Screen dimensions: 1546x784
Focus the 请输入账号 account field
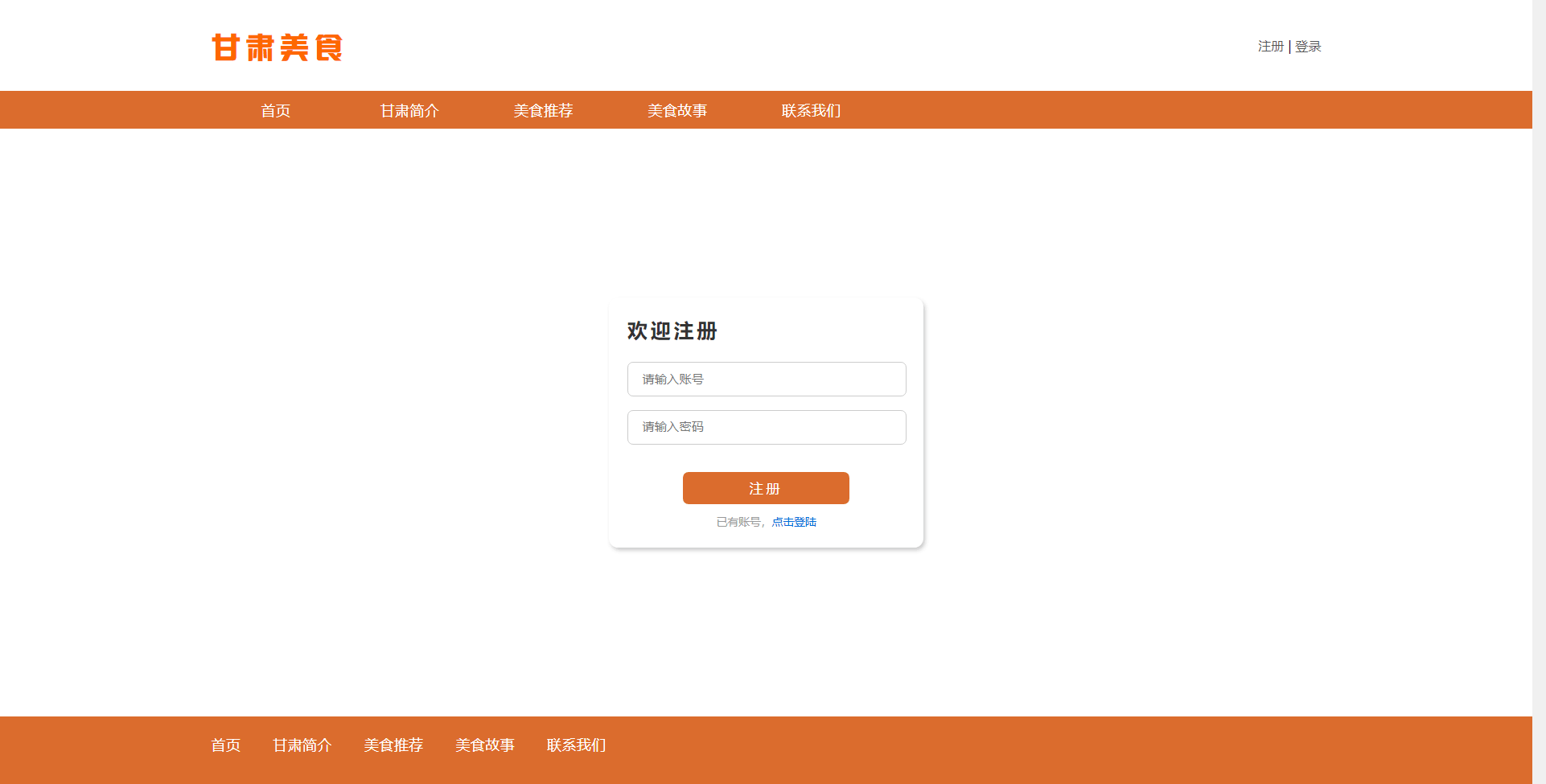(767, 379)
